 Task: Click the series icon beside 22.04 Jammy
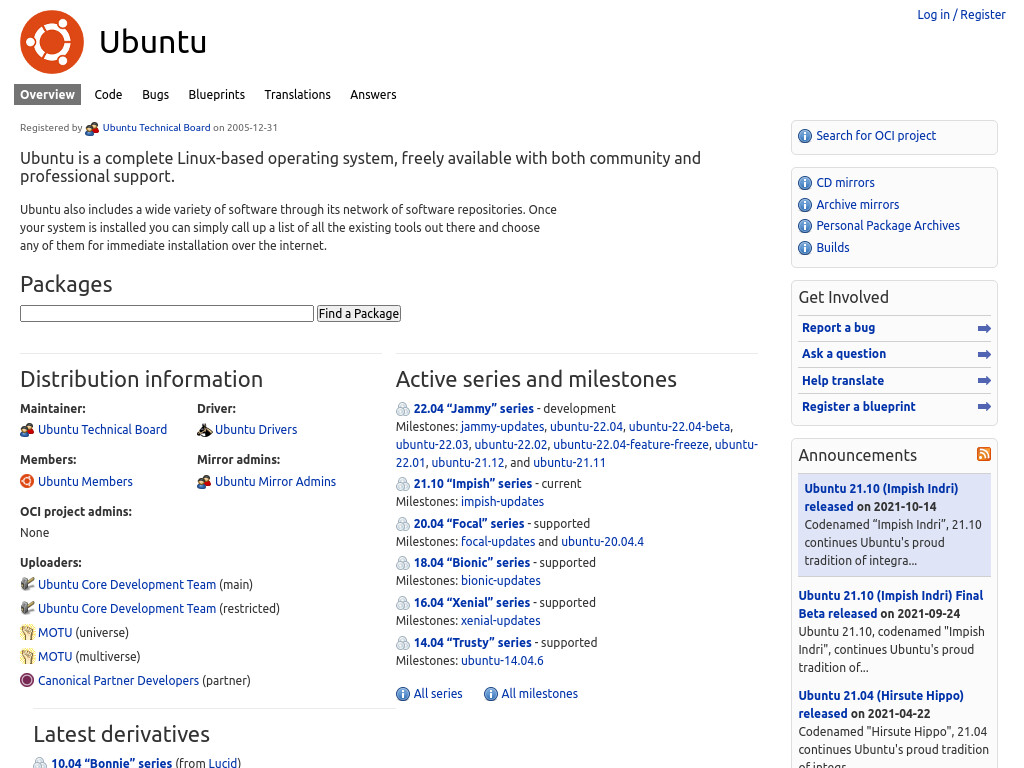coord(403,409)
